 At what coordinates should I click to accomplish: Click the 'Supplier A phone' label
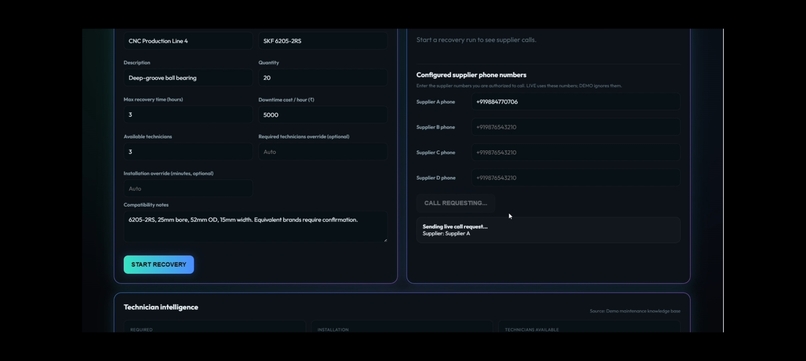pyautogui.click(x=435, y=102)
